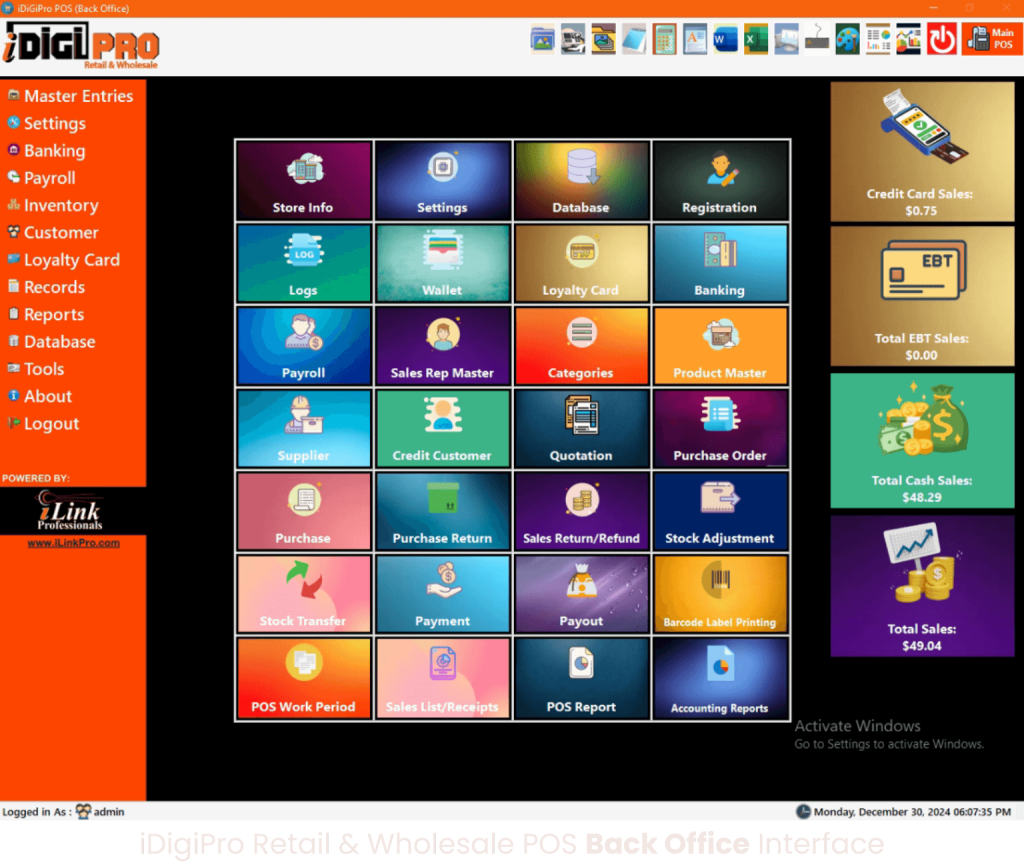Select Payroll in the sidebar menu

pyautogui.click(x=42, y=178)
